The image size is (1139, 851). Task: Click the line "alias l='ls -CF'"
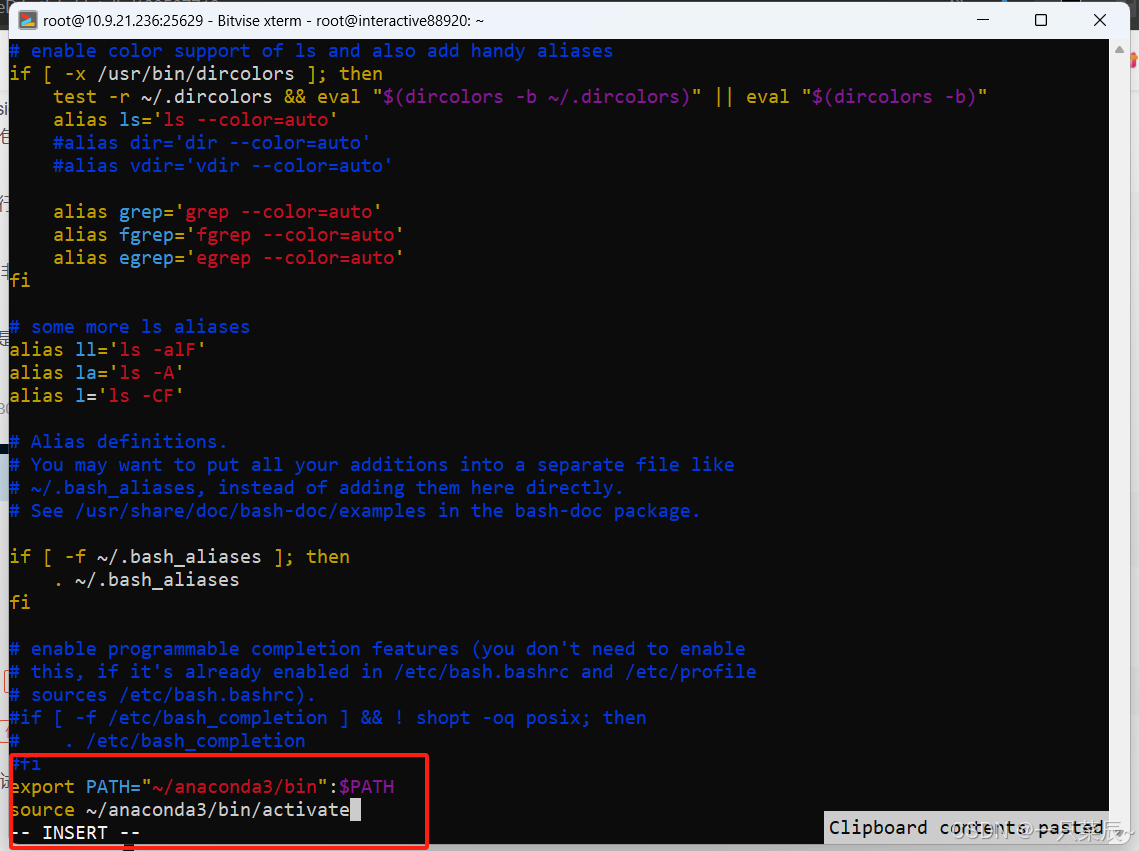click(x=97, y=396)
